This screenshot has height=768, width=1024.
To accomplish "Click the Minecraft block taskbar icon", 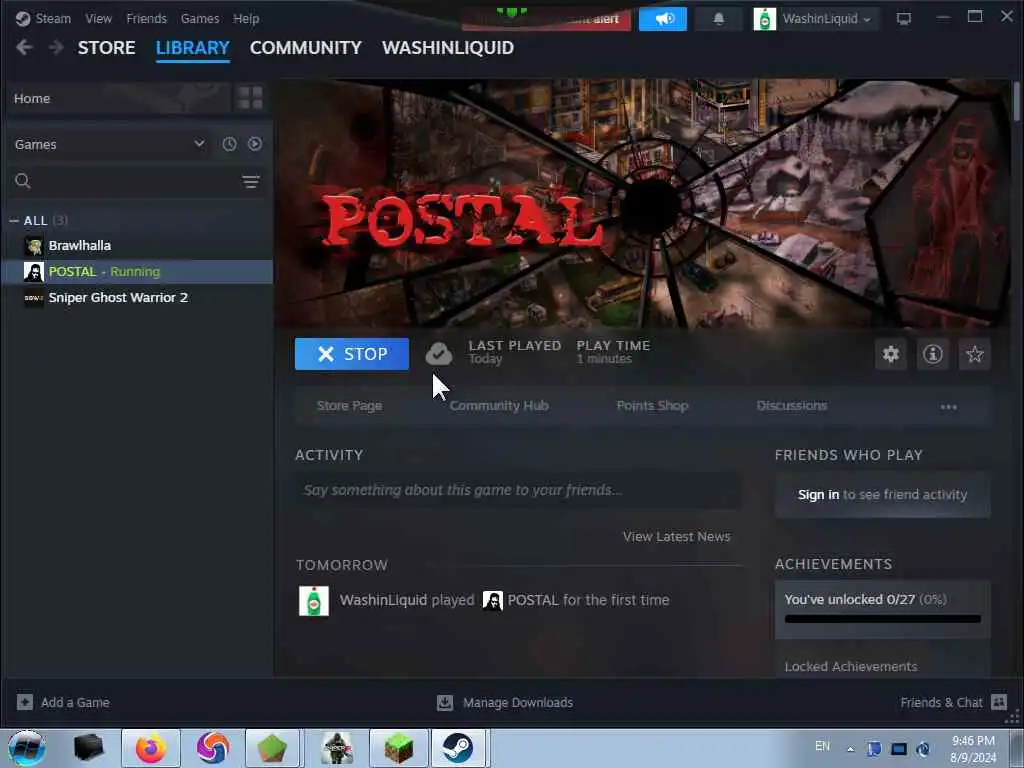I will (399, 748).
